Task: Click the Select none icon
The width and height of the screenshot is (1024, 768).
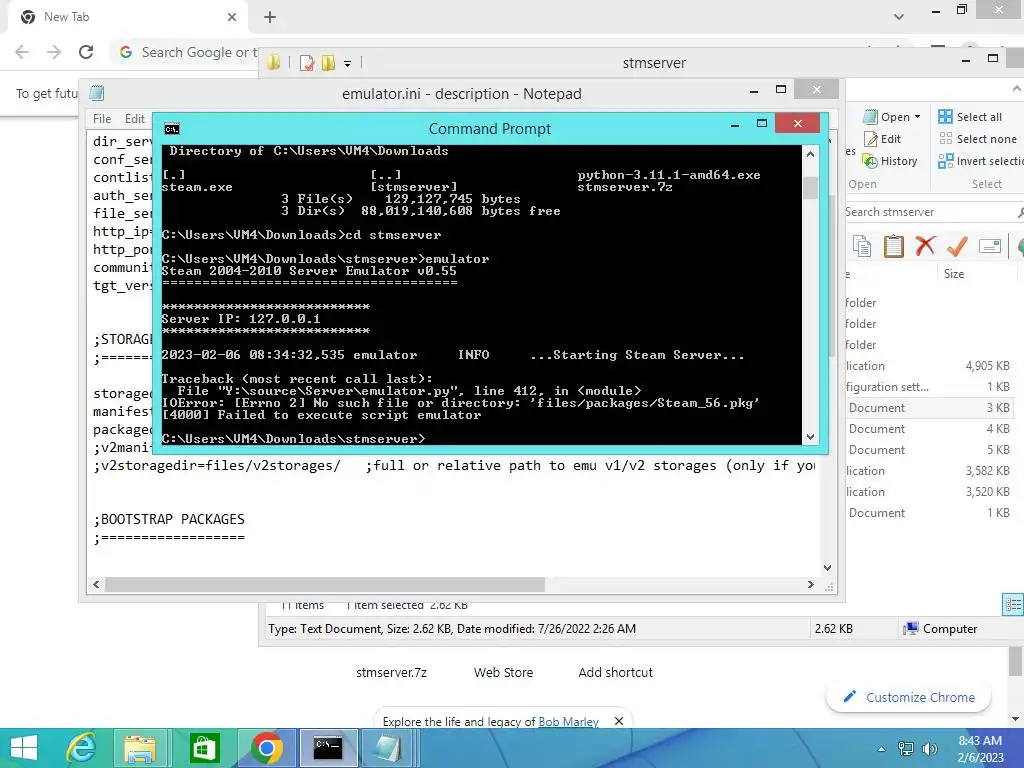Action: 945,138
